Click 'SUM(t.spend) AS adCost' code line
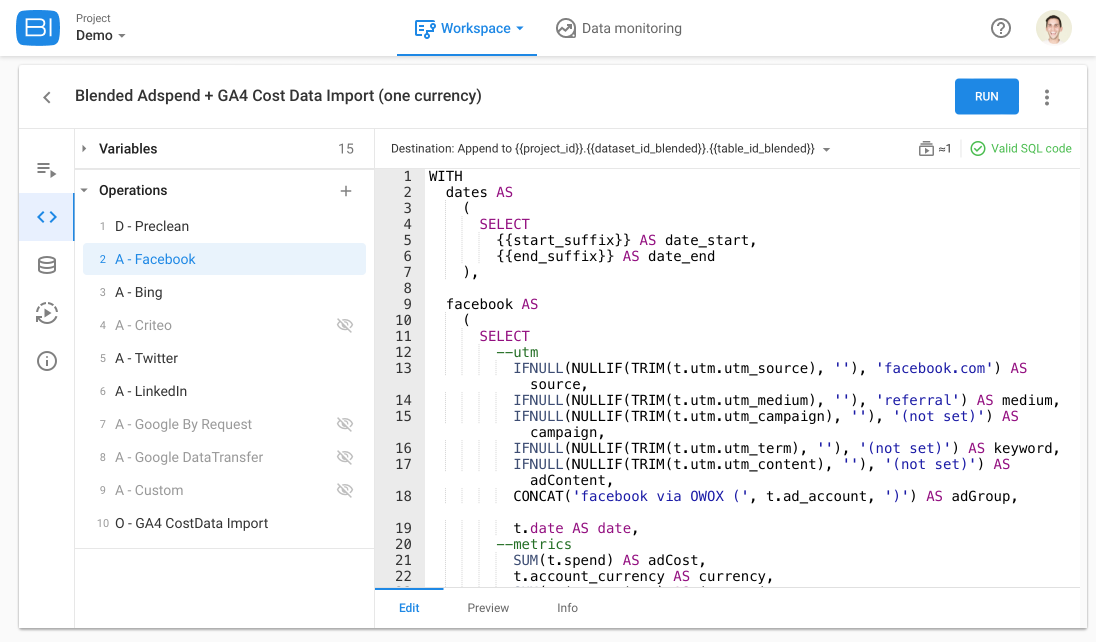Screen dimensions: 1096x642 610,560
